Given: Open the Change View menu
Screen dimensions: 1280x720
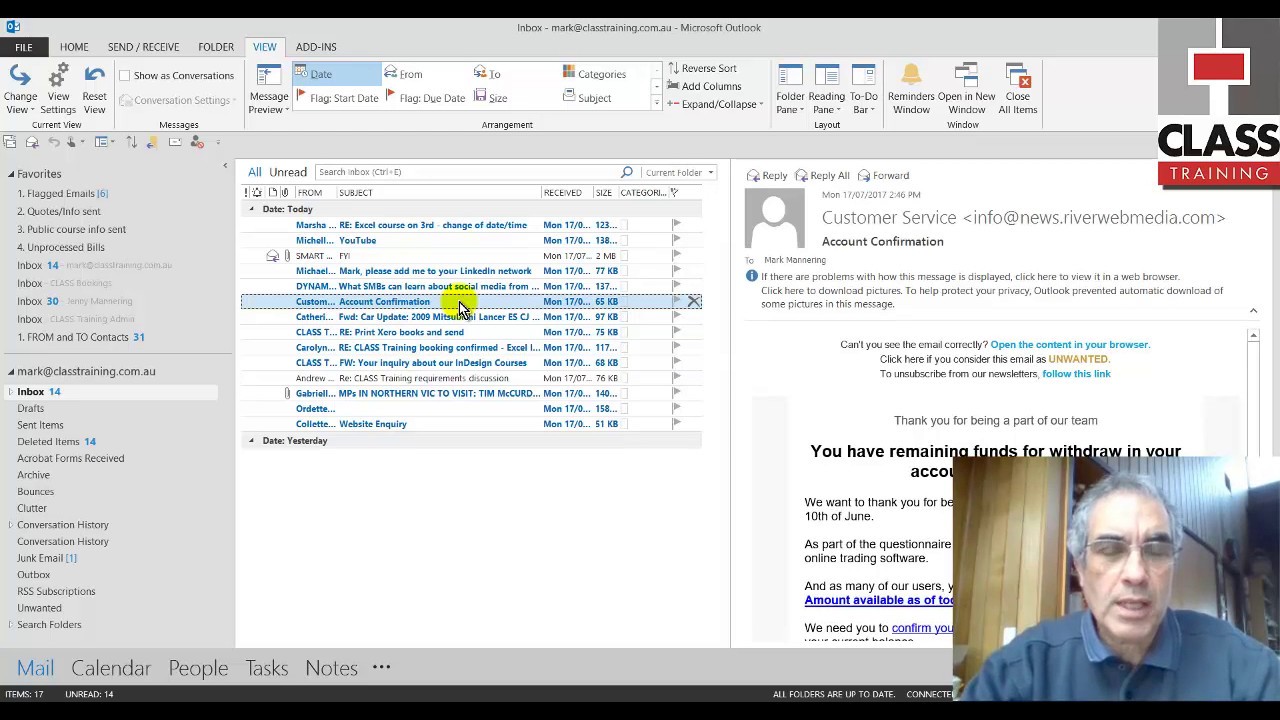Looking at the screenshot, I should [20, 90].
